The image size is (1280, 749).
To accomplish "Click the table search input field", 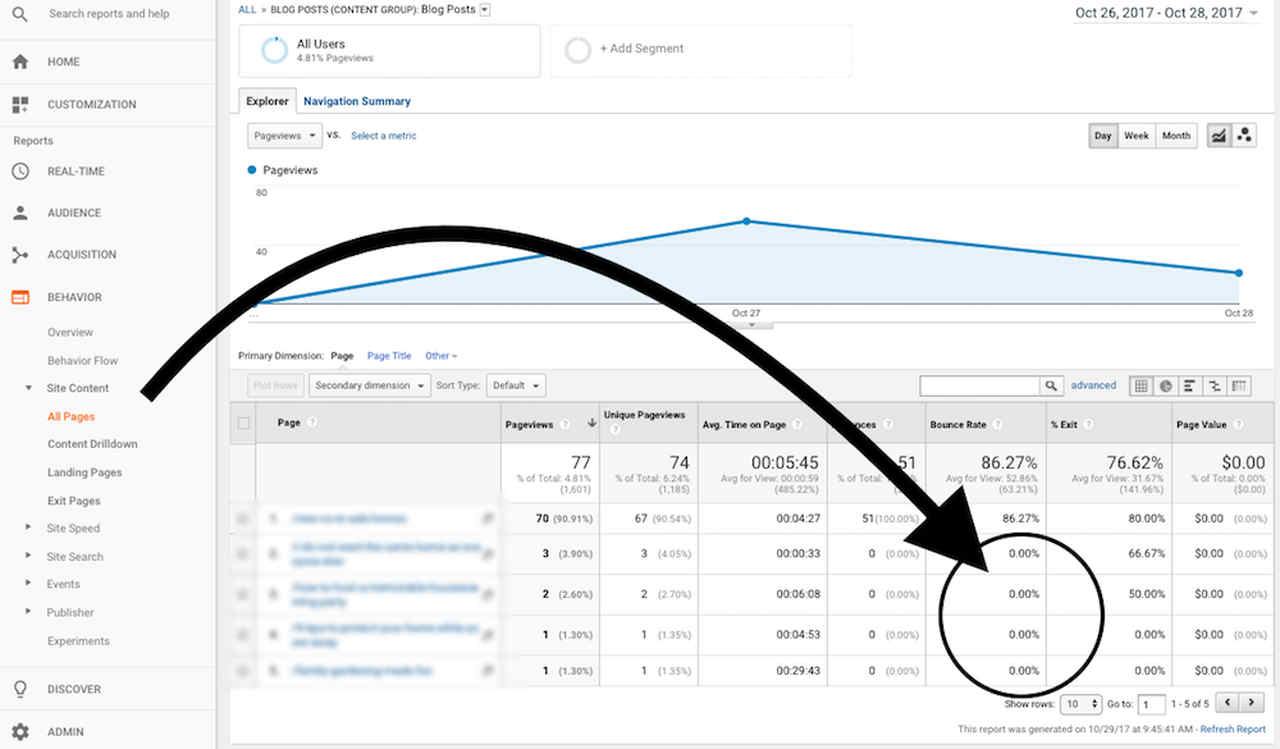I will pos(980,385).
